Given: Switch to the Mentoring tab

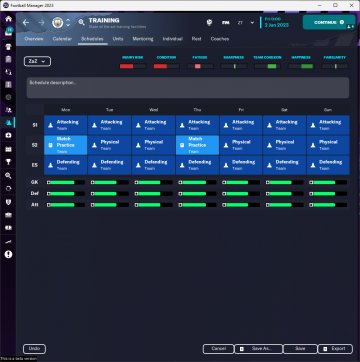Looking at the screenshot, I should coord(143,39).
